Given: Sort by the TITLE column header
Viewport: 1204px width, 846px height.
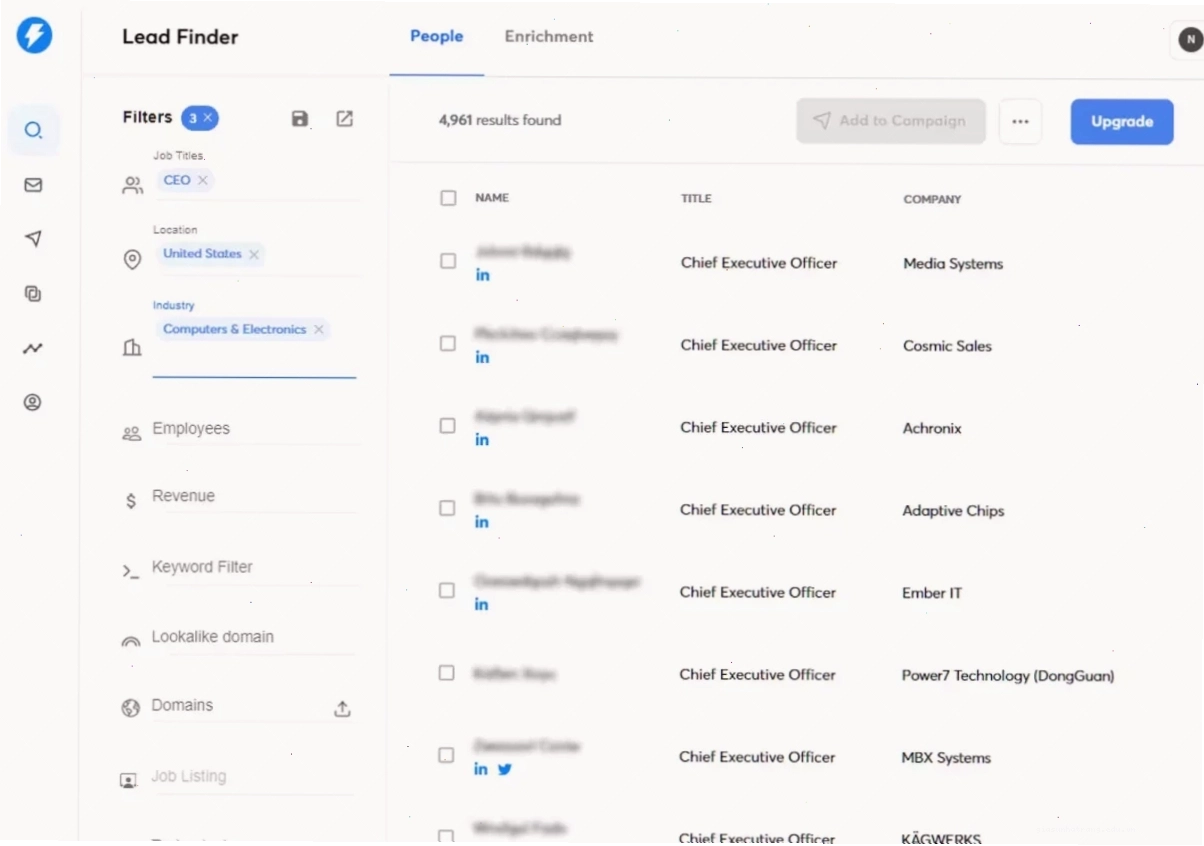Looking at the screenshot, I should (x=697, y=199).
